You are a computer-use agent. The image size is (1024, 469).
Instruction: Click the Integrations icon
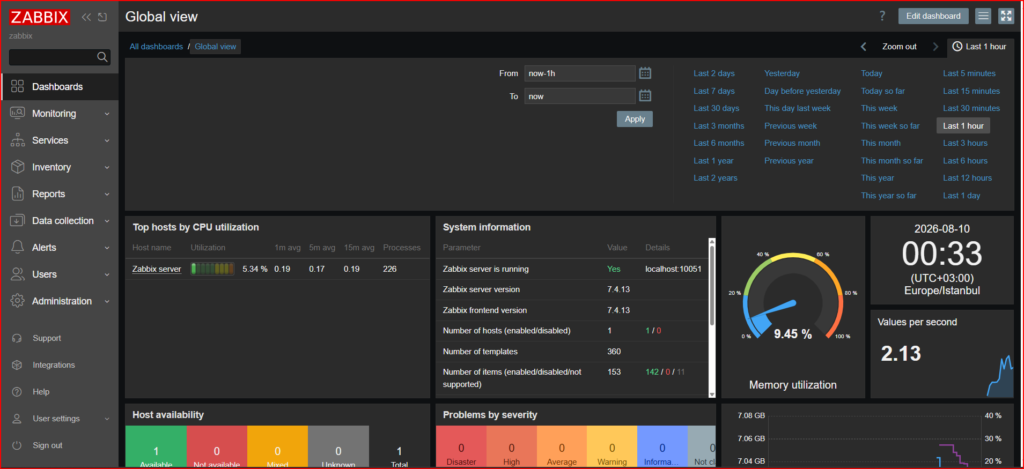point(18,364)
